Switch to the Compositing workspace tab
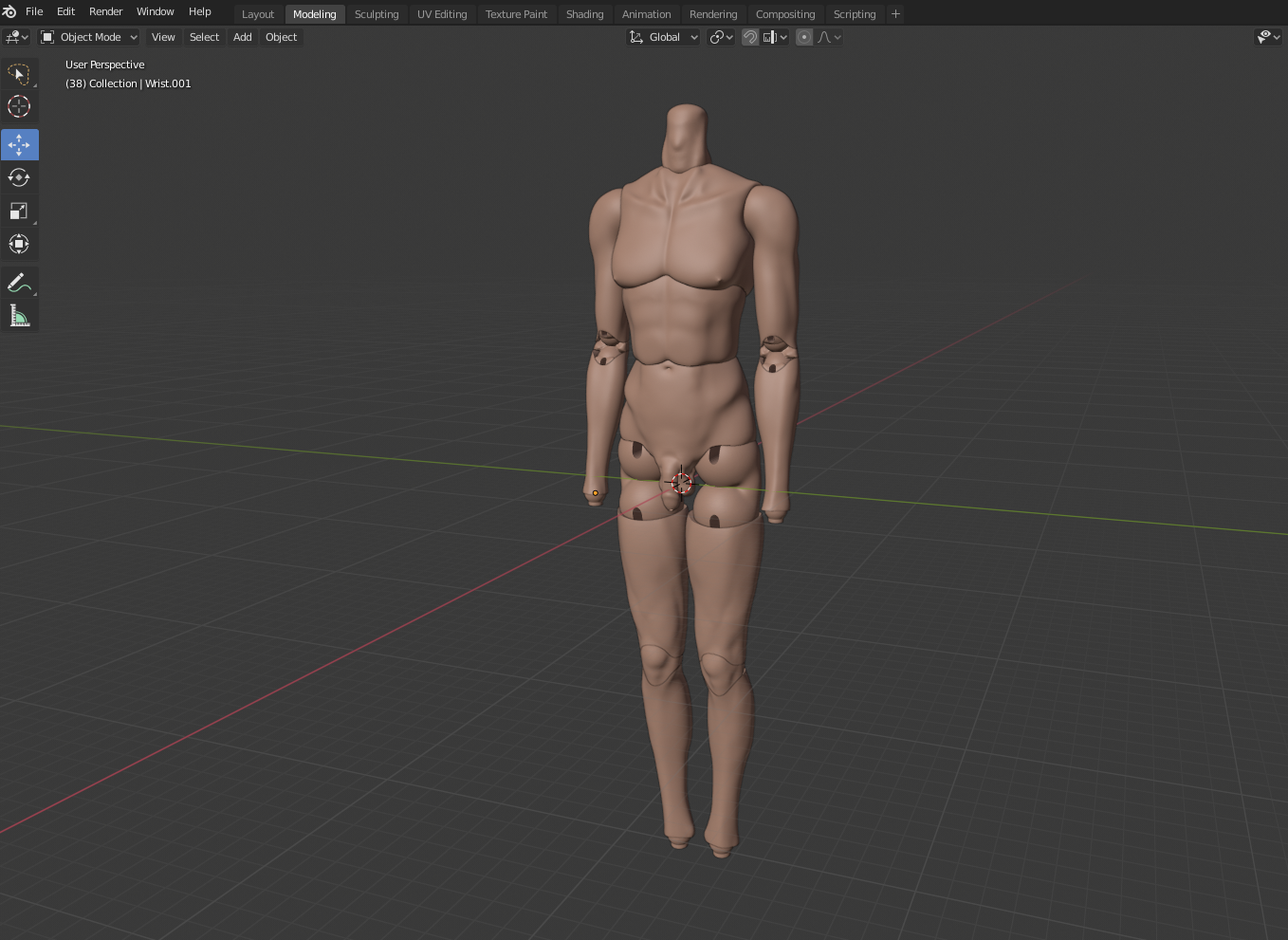Image resolution: width=1288 pixels, height=940 pixels. coord(785,14)
